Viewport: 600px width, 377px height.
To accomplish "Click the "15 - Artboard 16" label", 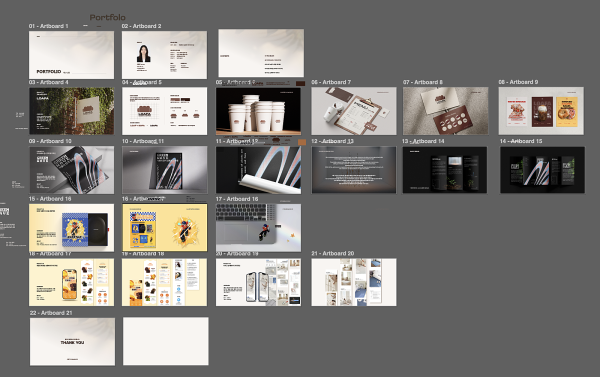I will 50,199.
